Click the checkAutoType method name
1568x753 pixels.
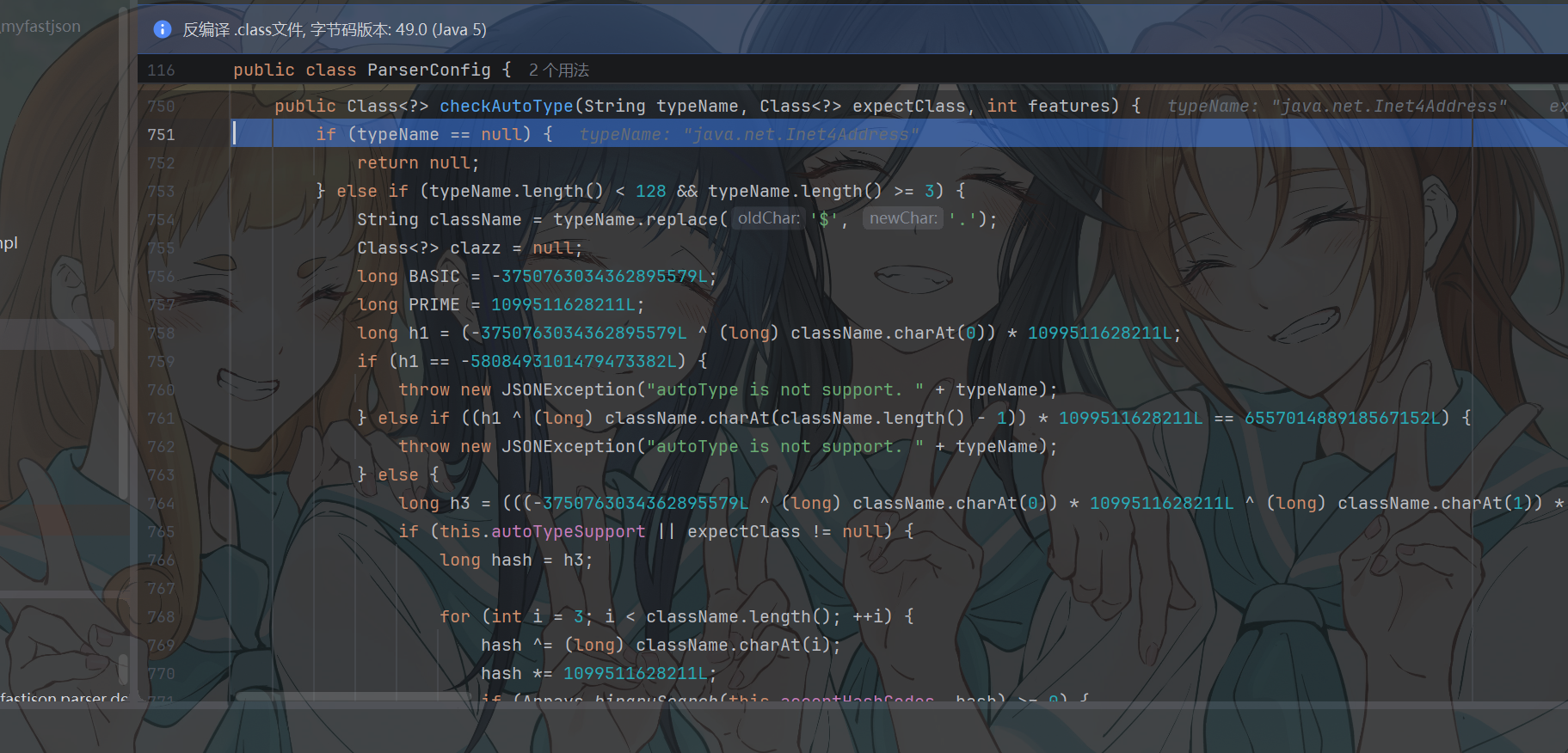(506, 107)
